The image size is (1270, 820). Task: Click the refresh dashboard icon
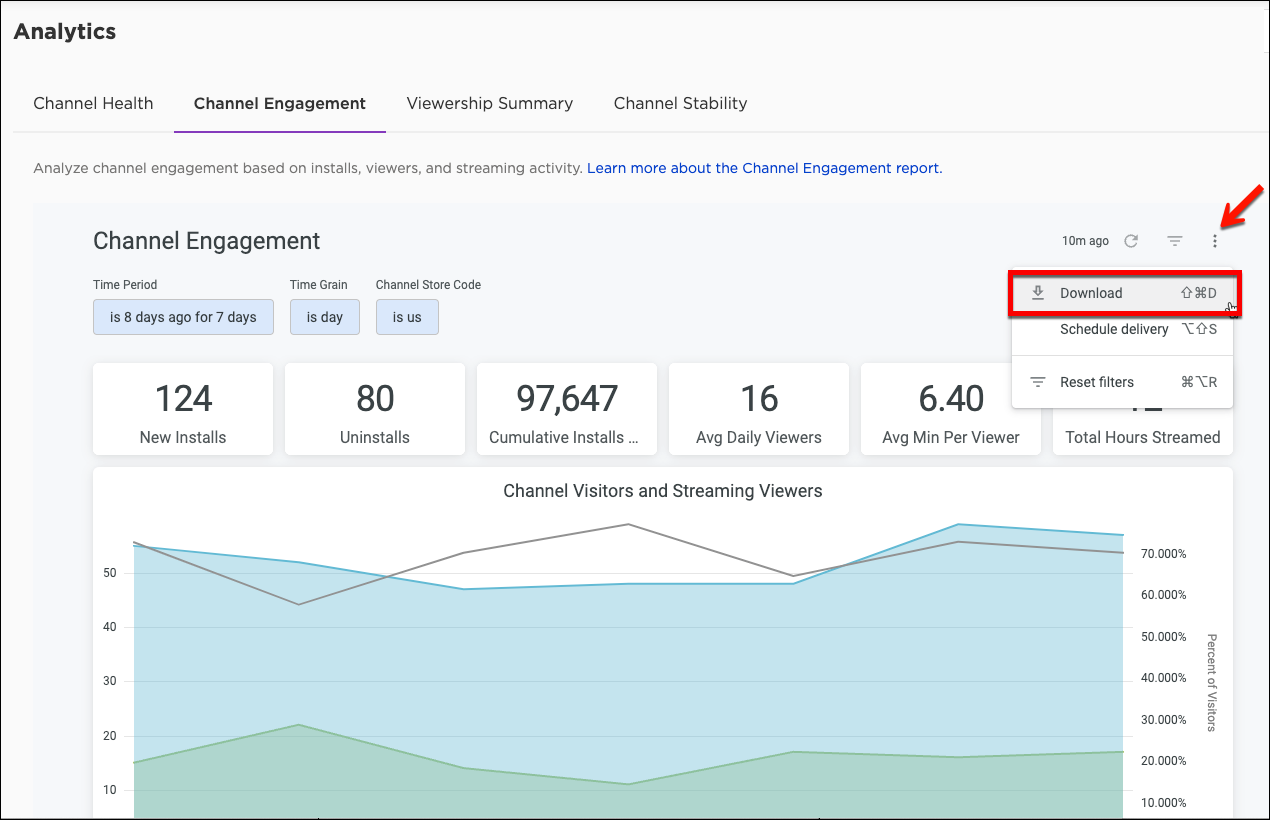[1131, 241]
